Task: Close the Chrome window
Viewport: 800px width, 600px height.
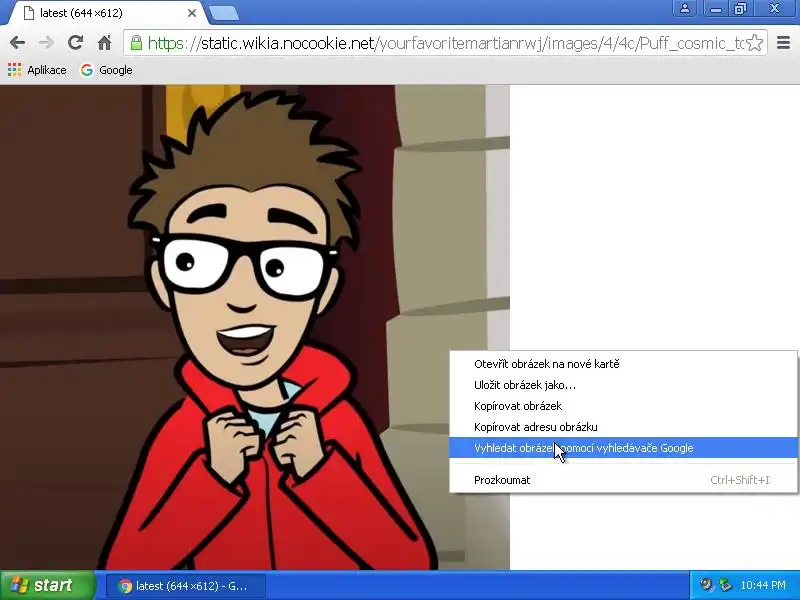Action: [774, 8]
